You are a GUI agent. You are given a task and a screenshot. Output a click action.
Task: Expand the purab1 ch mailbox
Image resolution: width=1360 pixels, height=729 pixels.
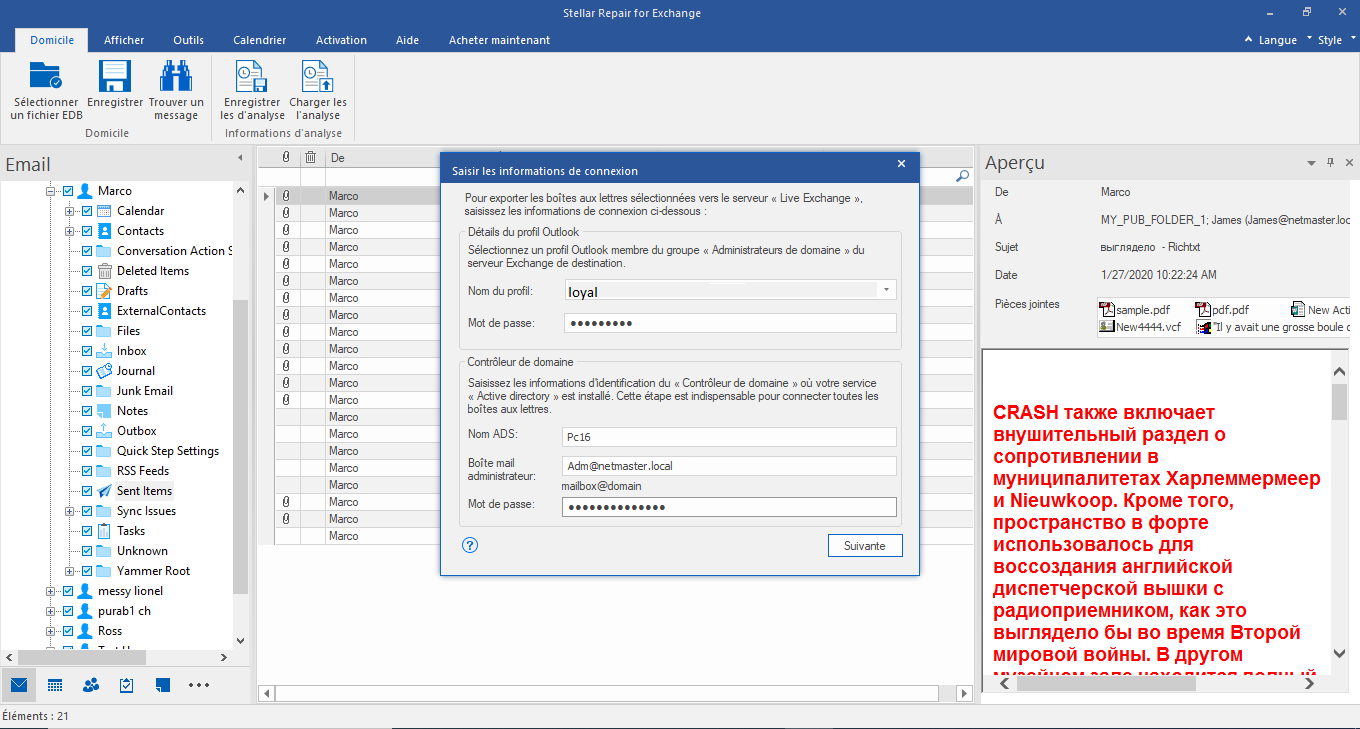(50, 611)
